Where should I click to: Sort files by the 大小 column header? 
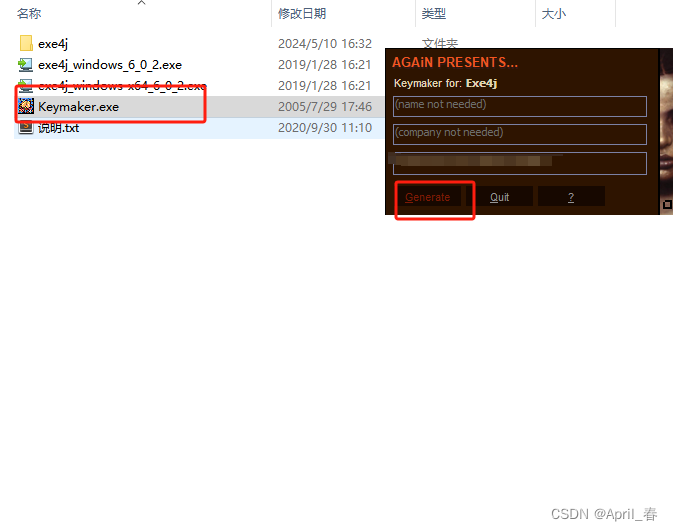pyautogui.click(x=554, y=14)
